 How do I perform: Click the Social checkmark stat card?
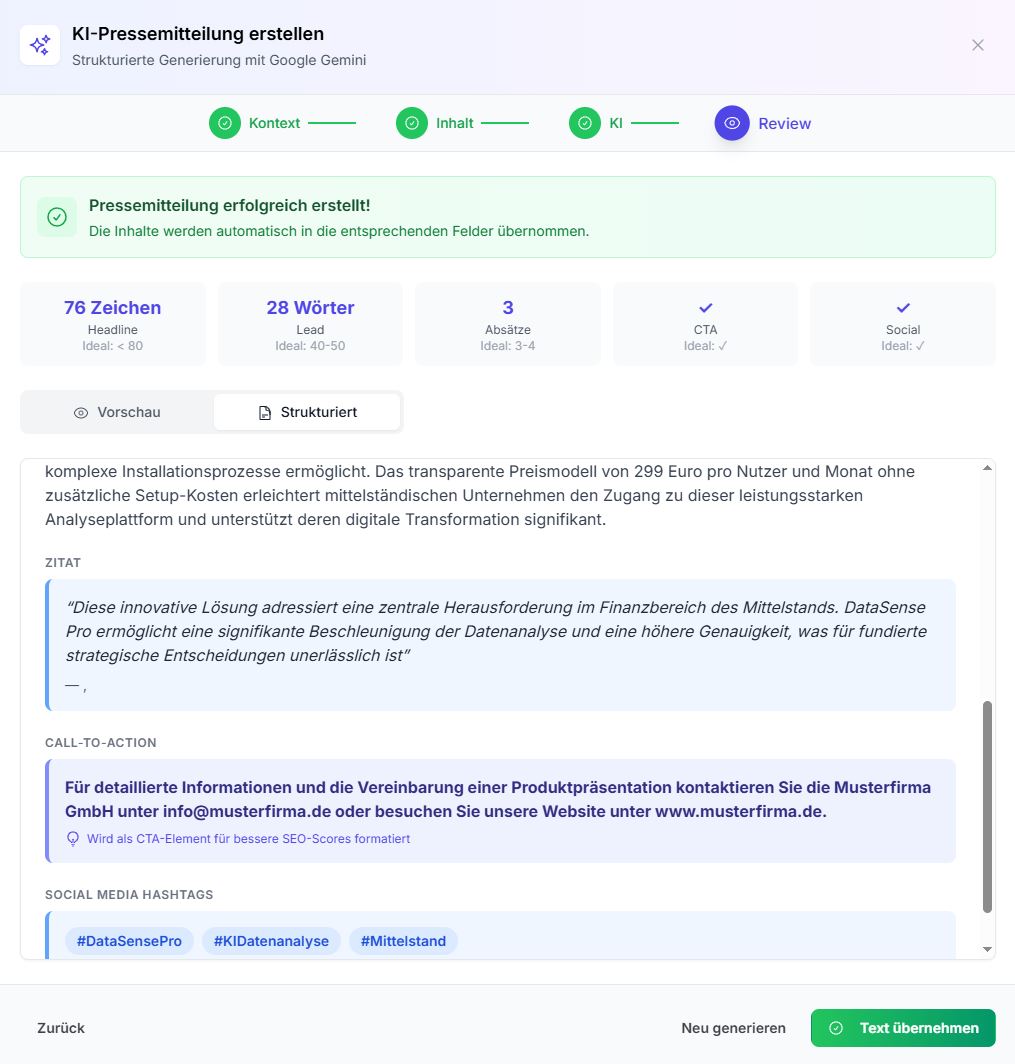(902, 323)
